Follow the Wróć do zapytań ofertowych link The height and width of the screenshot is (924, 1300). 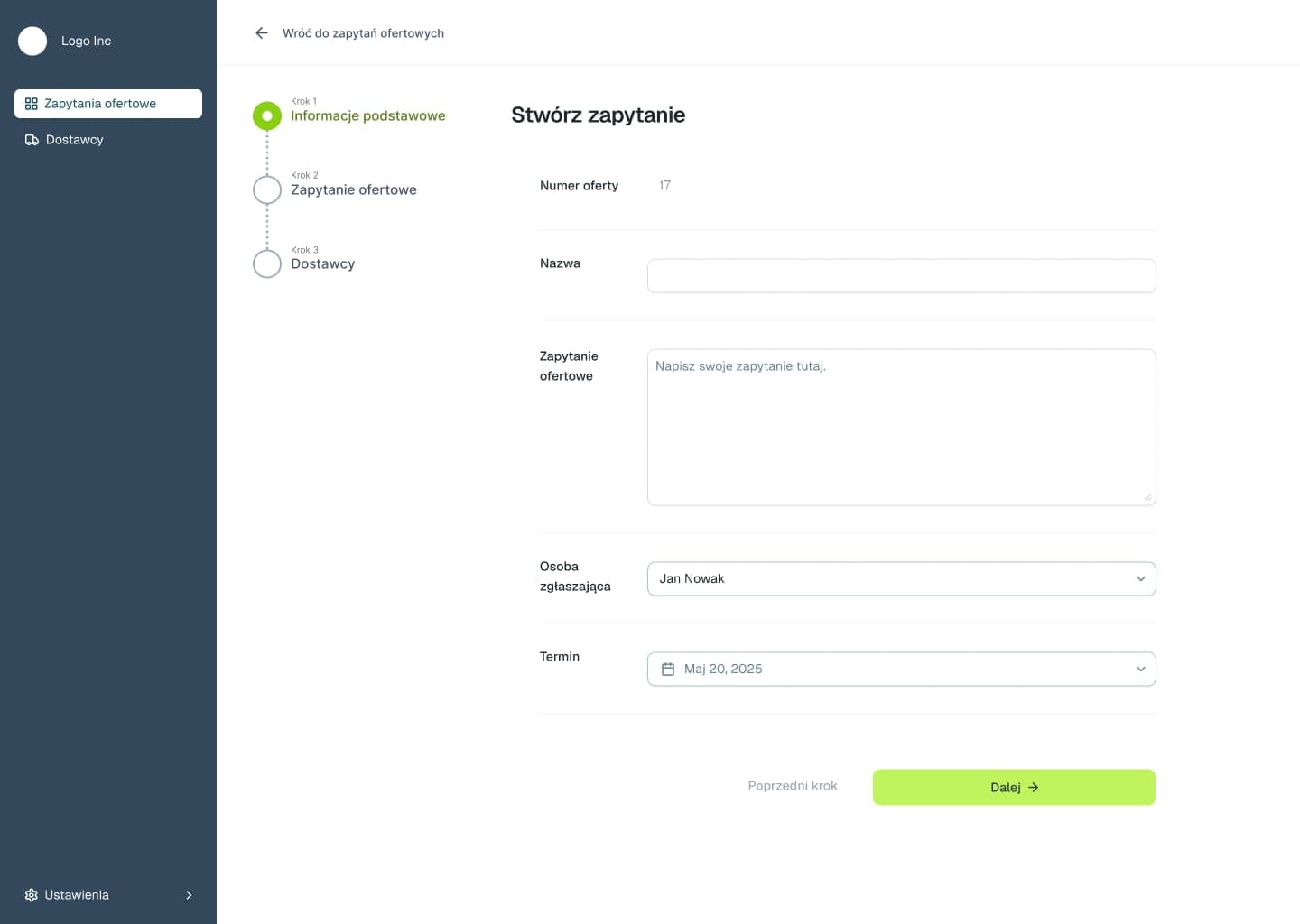click(363, 33)
